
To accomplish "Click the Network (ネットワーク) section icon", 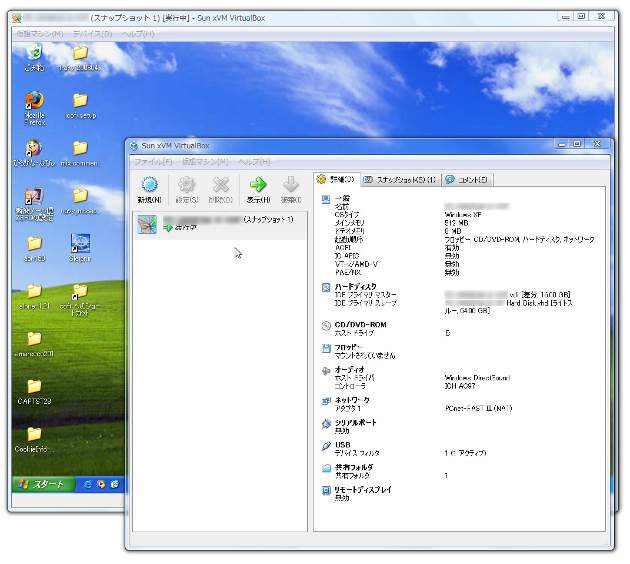I will 326,401.
